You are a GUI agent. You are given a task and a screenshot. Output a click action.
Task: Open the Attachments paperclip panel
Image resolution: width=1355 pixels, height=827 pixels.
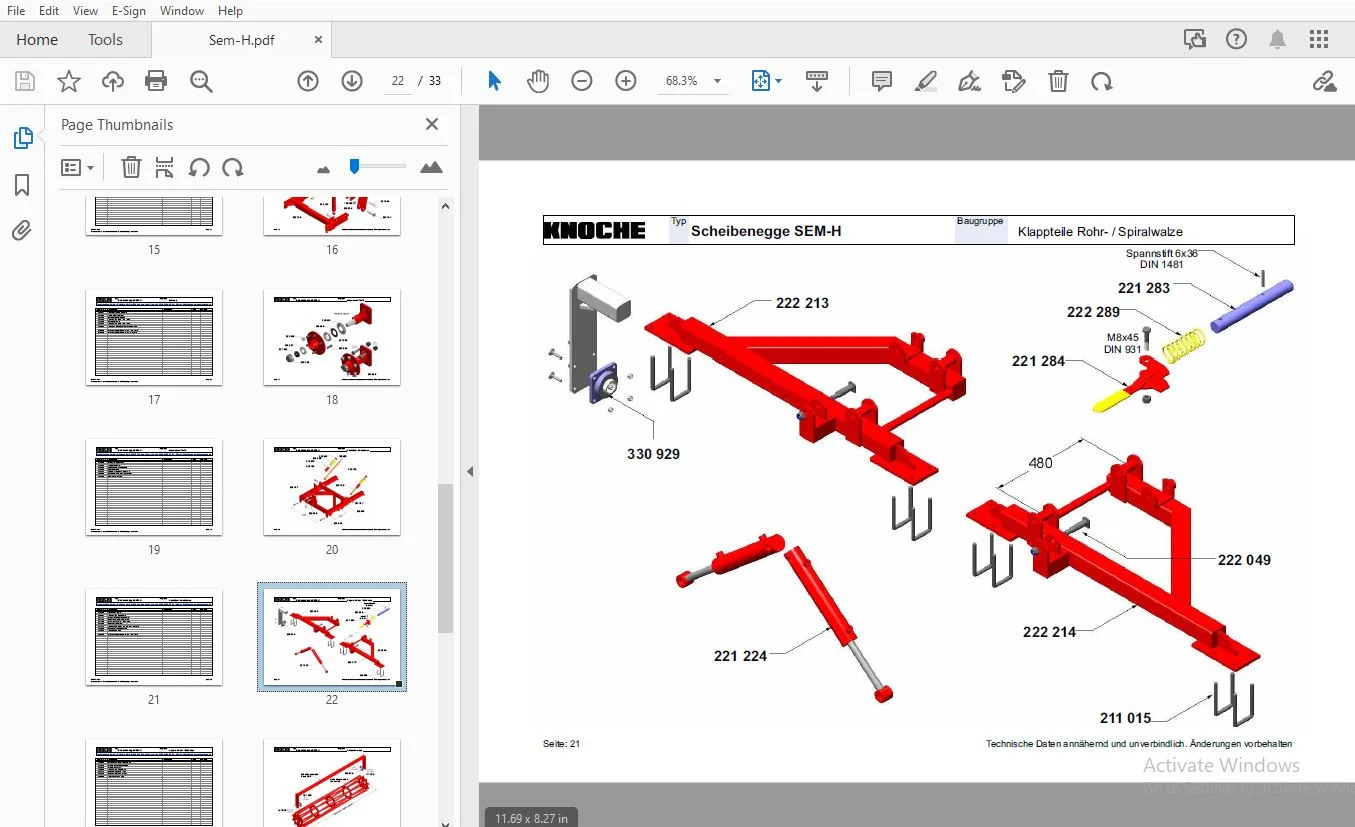tap(22, 231)
